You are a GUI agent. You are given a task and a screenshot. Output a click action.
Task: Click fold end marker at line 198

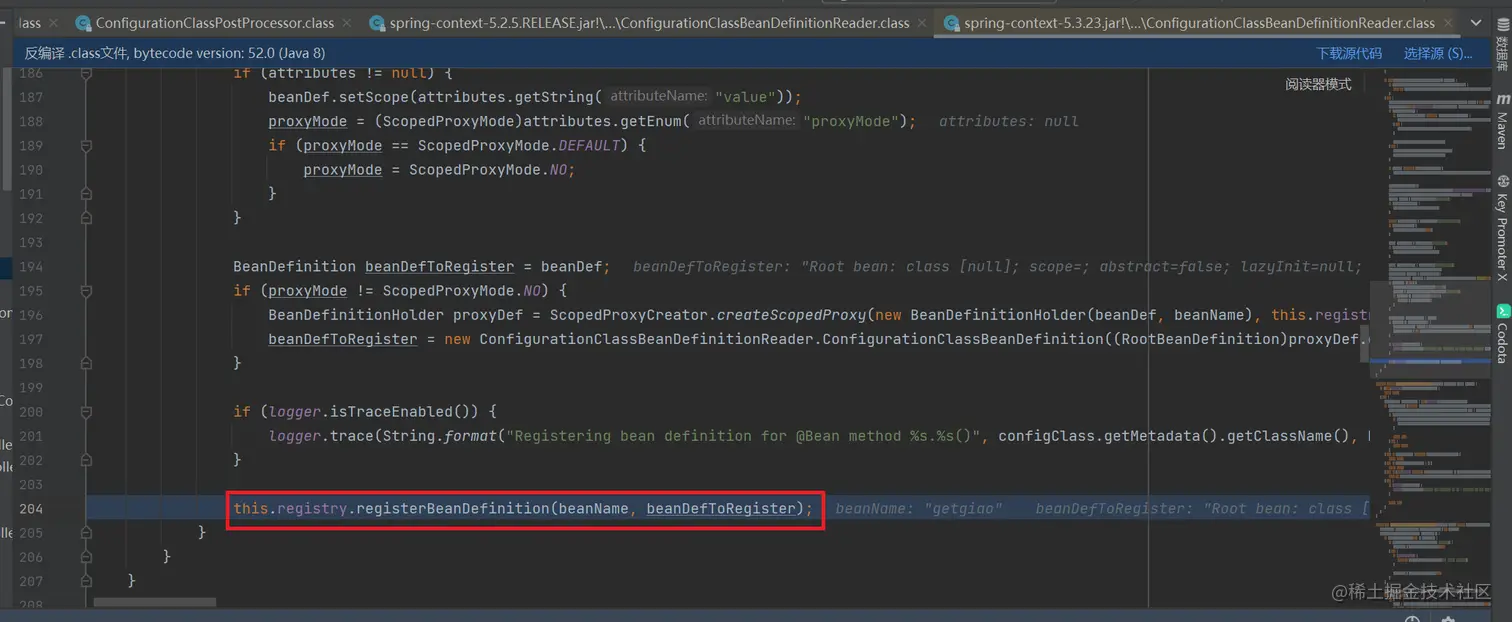pos(86,363)
